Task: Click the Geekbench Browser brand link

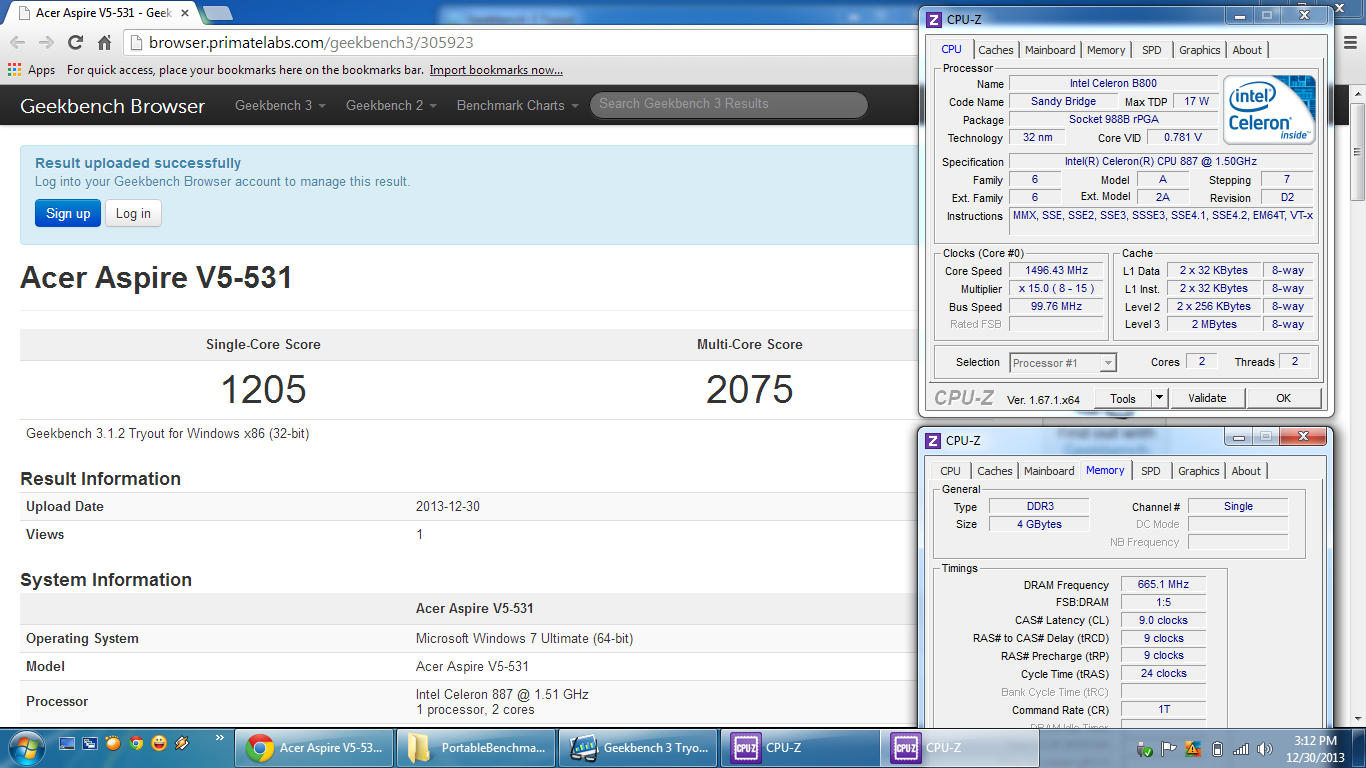Action: [112, 106]
